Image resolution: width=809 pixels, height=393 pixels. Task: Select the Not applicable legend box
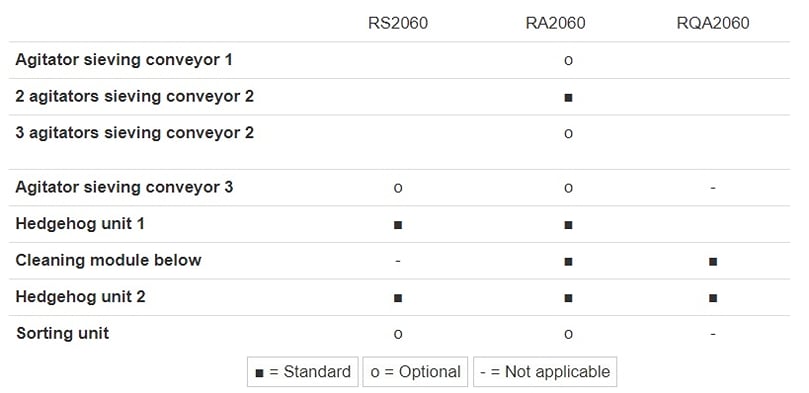coord(545,372)
